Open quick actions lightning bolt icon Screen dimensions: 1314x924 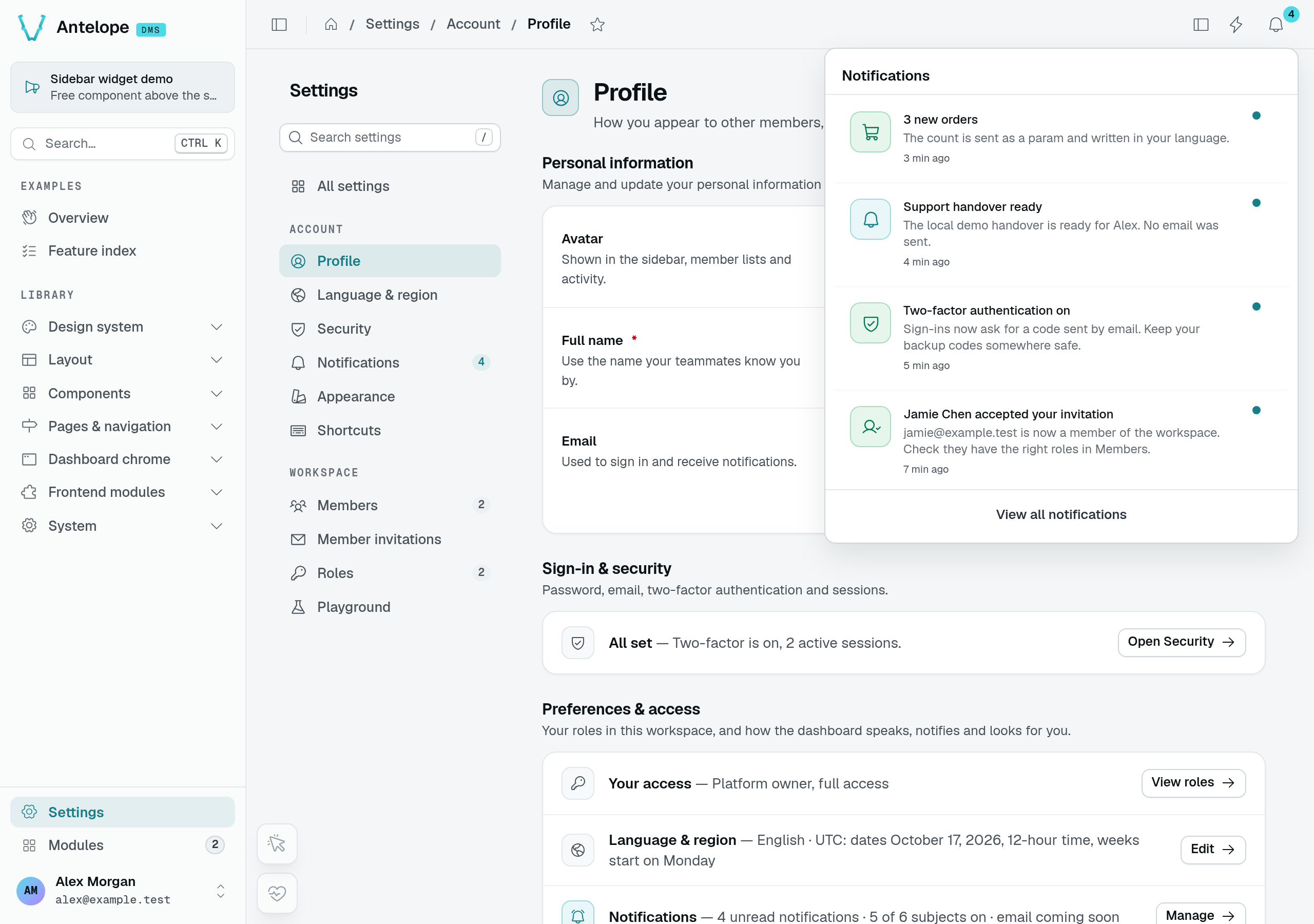click(x=1236, y=25)
